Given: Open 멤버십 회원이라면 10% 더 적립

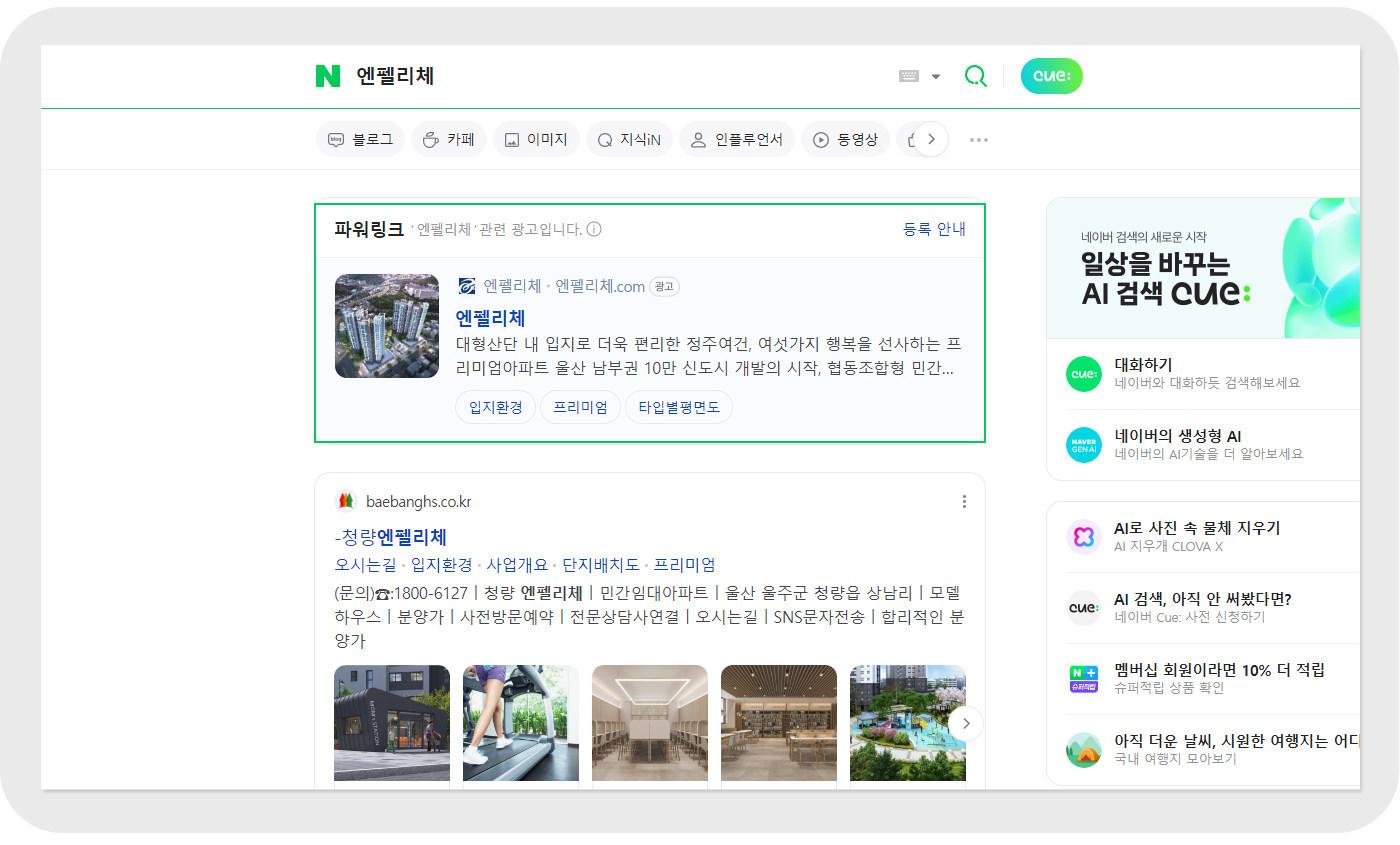Looking at the screenshot, I should 1219,670.
